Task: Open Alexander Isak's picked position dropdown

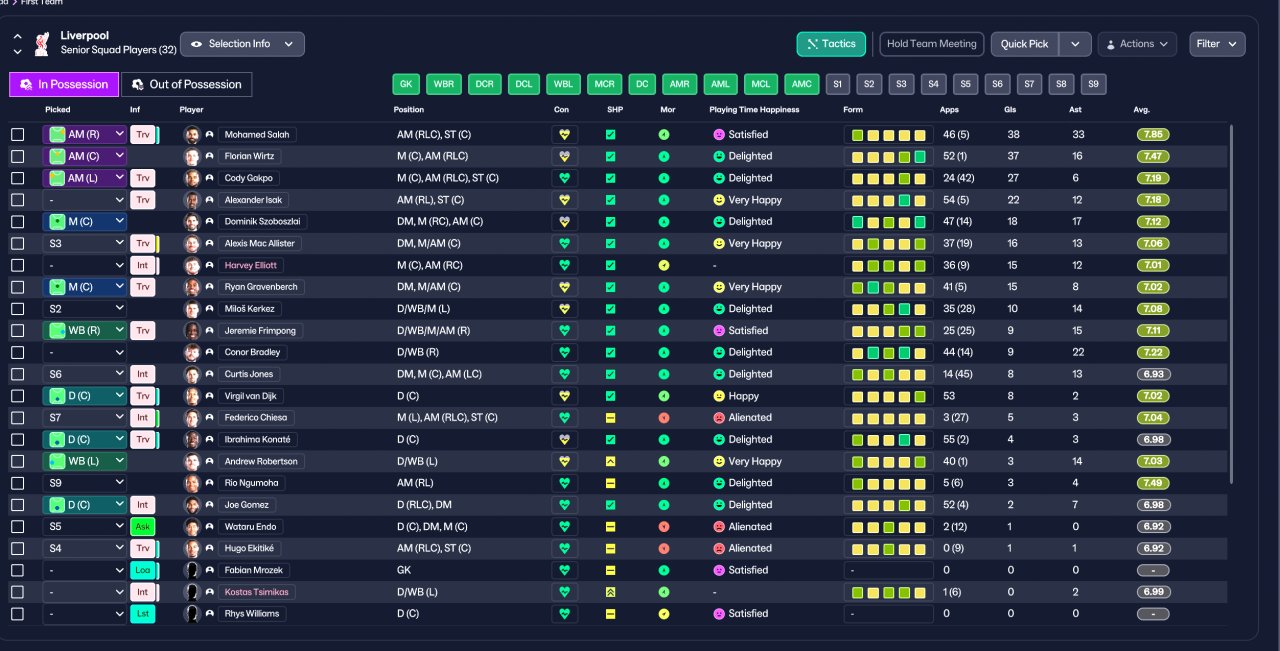Action: coord(85,200)
